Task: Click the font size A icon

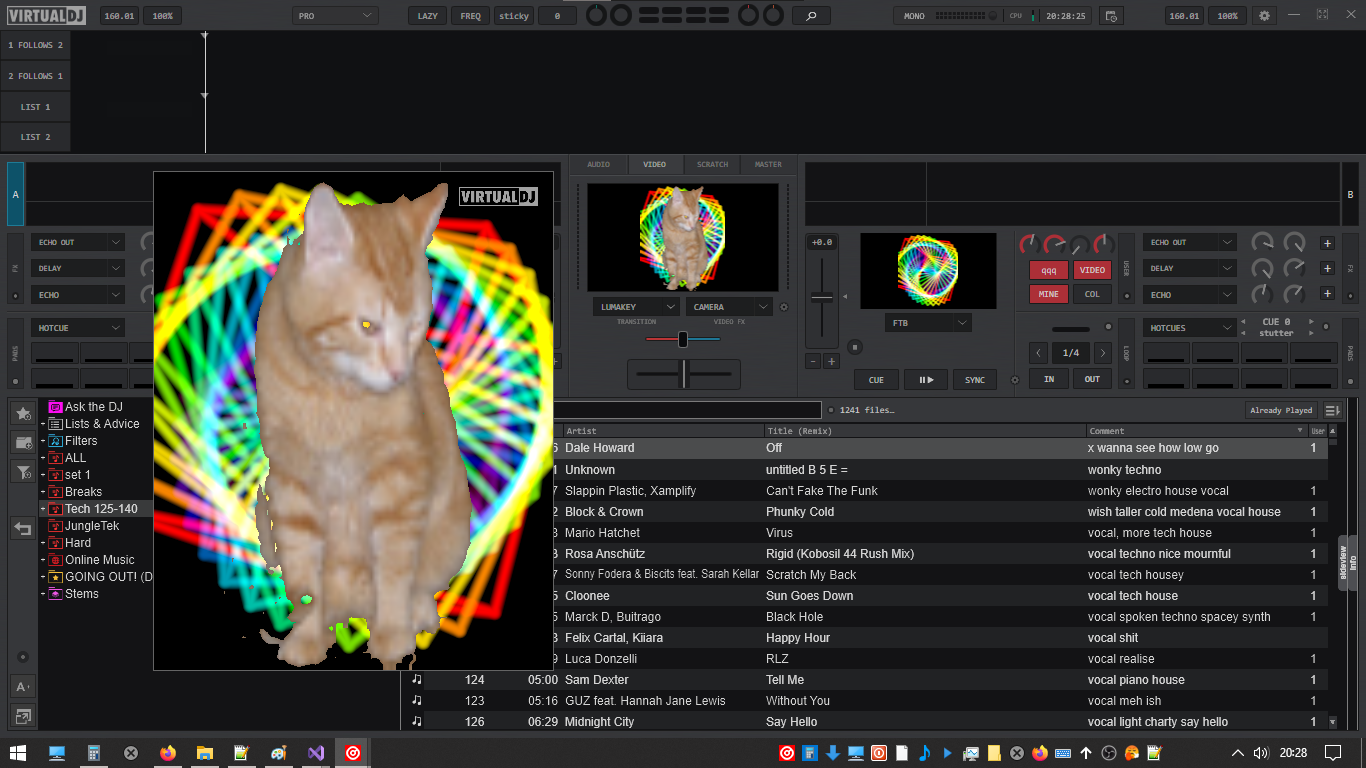Action: coord(23,687)
